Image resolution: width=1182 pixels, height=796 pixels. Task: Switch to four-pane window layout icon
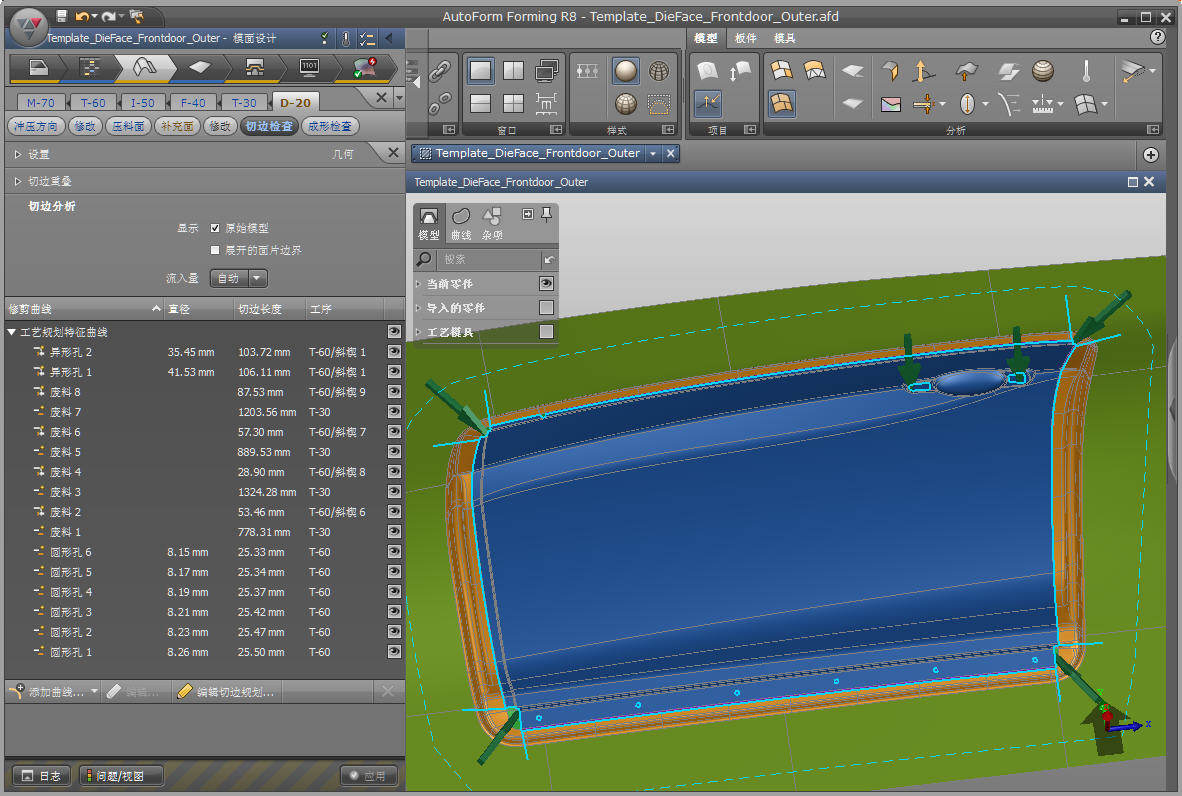[x=513, y=103]
